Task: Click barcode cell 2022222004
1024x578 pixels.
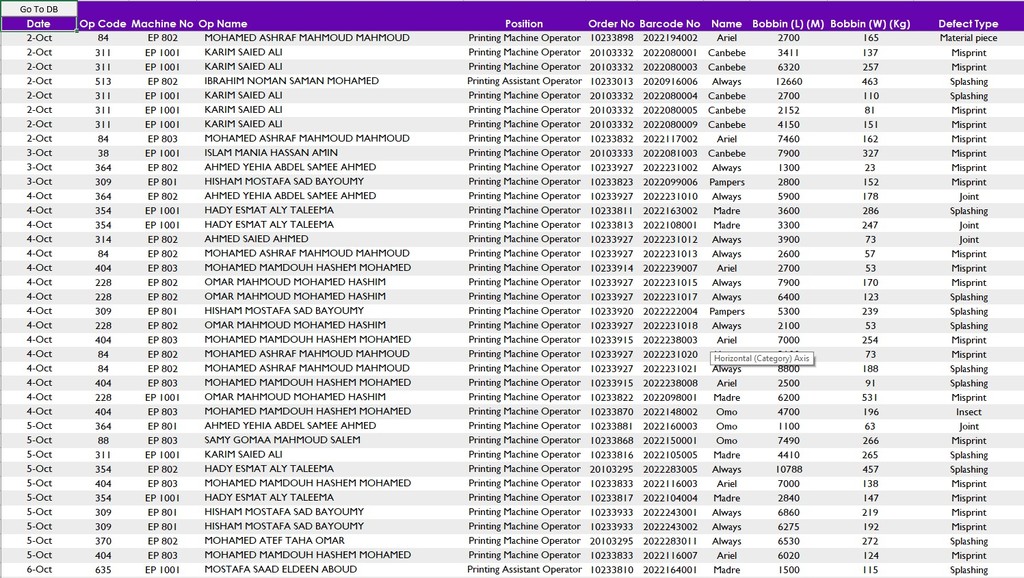Action: [x=670, y=311]
